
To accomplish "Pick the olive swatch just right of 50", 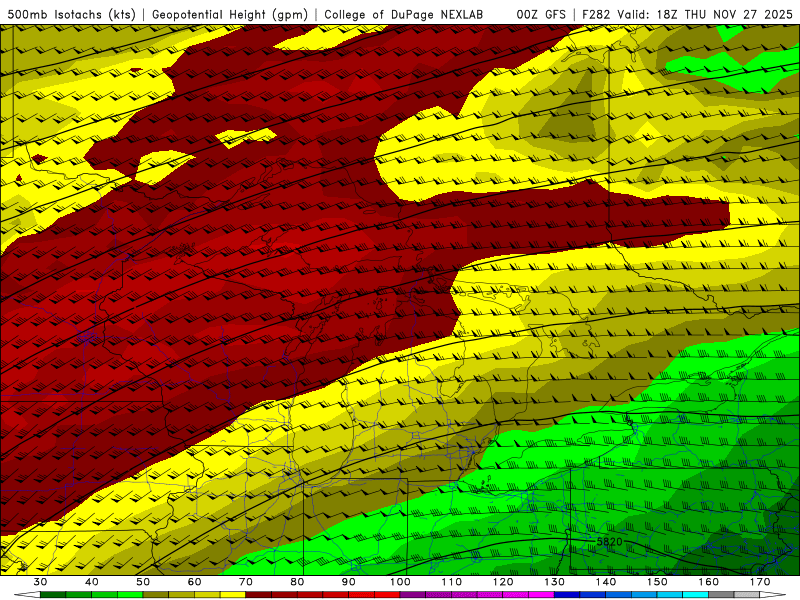I will 156,595.
